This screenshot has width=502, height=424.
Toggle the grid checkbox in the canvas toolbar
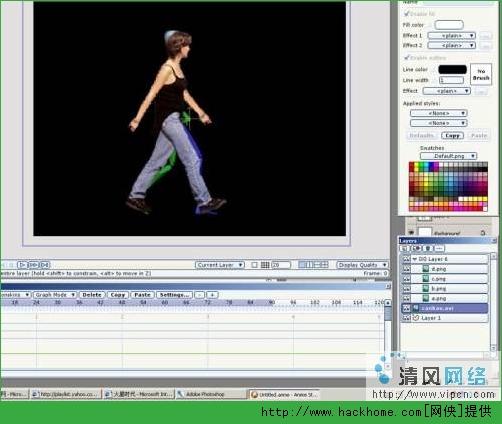(255, 265)
